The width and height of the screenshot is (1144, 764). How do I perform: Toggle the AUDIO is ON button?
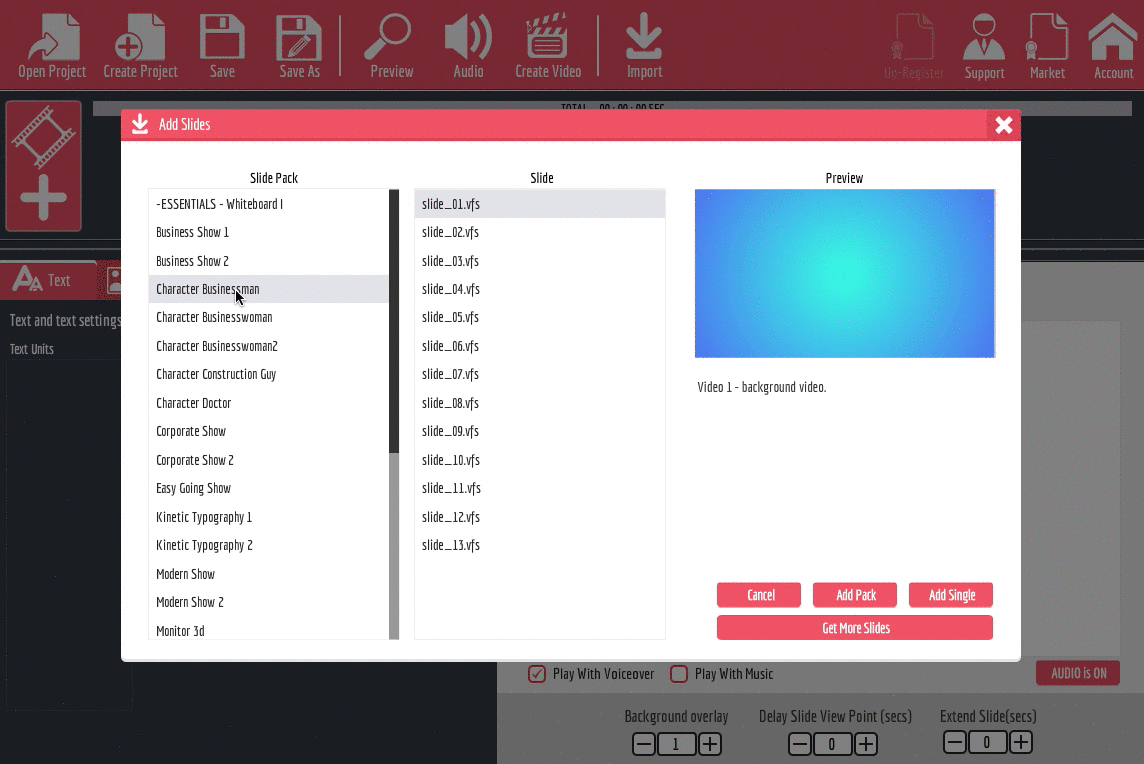pos(1078,673)
